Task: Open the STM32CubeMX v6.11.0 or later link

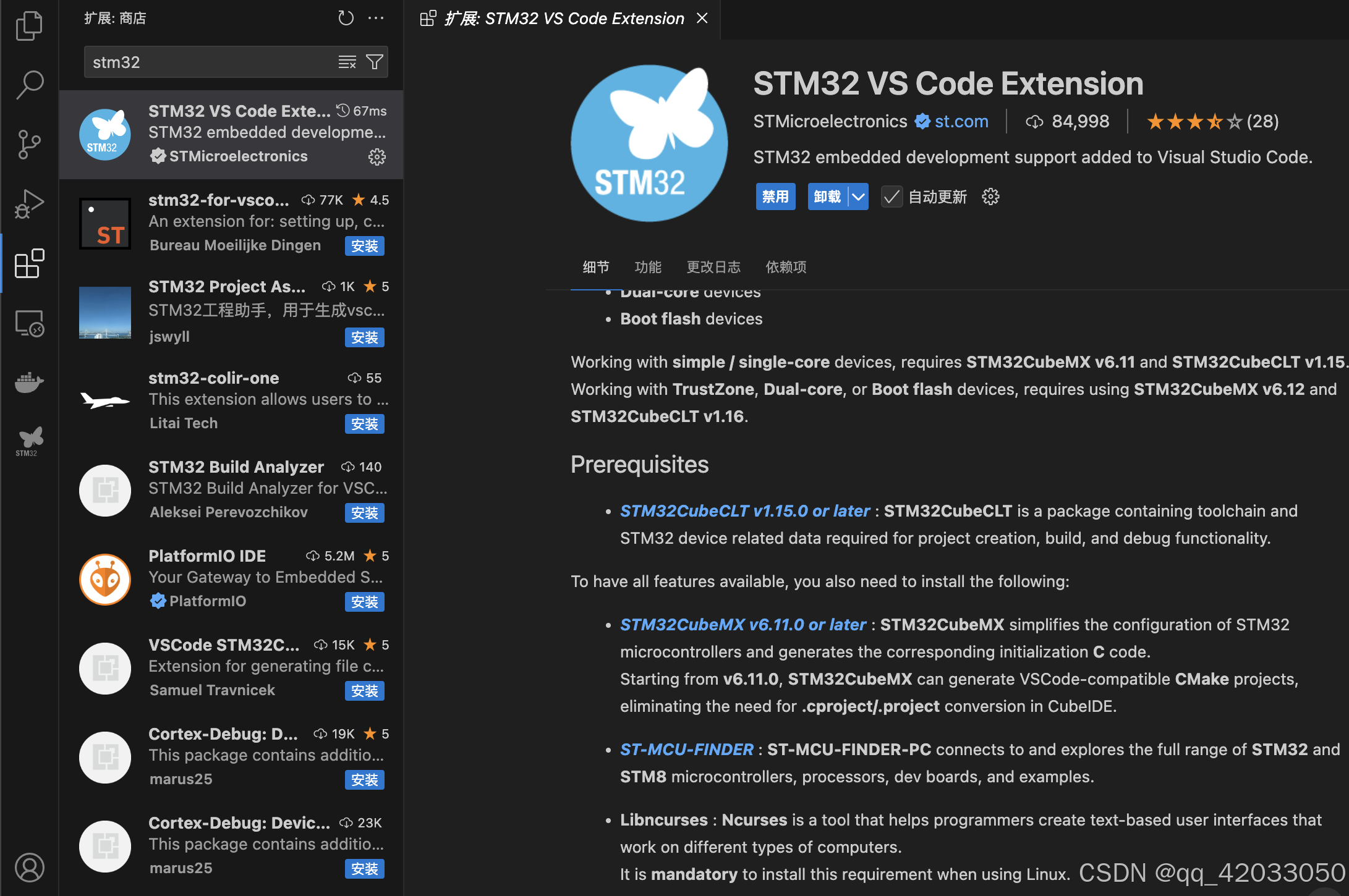Action: click(743, 625)
